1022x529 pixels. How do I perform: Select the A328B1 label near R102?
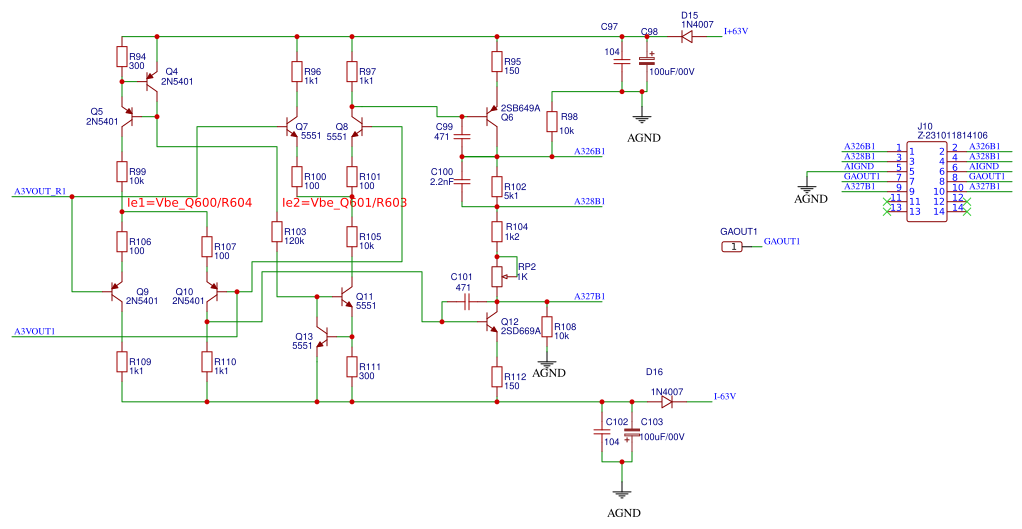click(x=589, y=201)
